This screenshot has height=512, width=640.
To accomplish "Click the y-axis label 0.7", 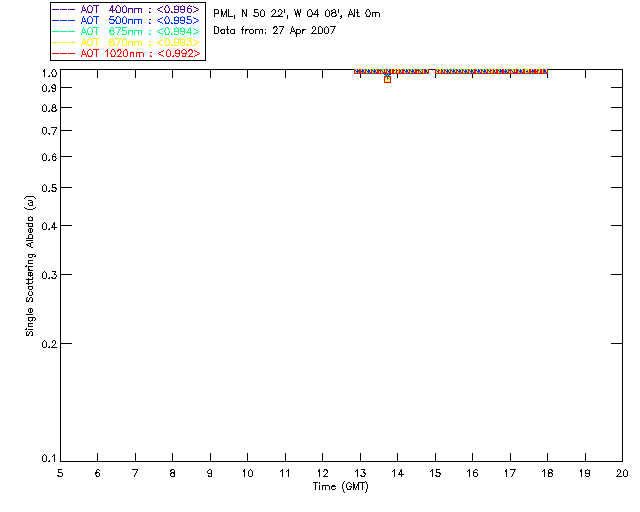I will (49, 131).
